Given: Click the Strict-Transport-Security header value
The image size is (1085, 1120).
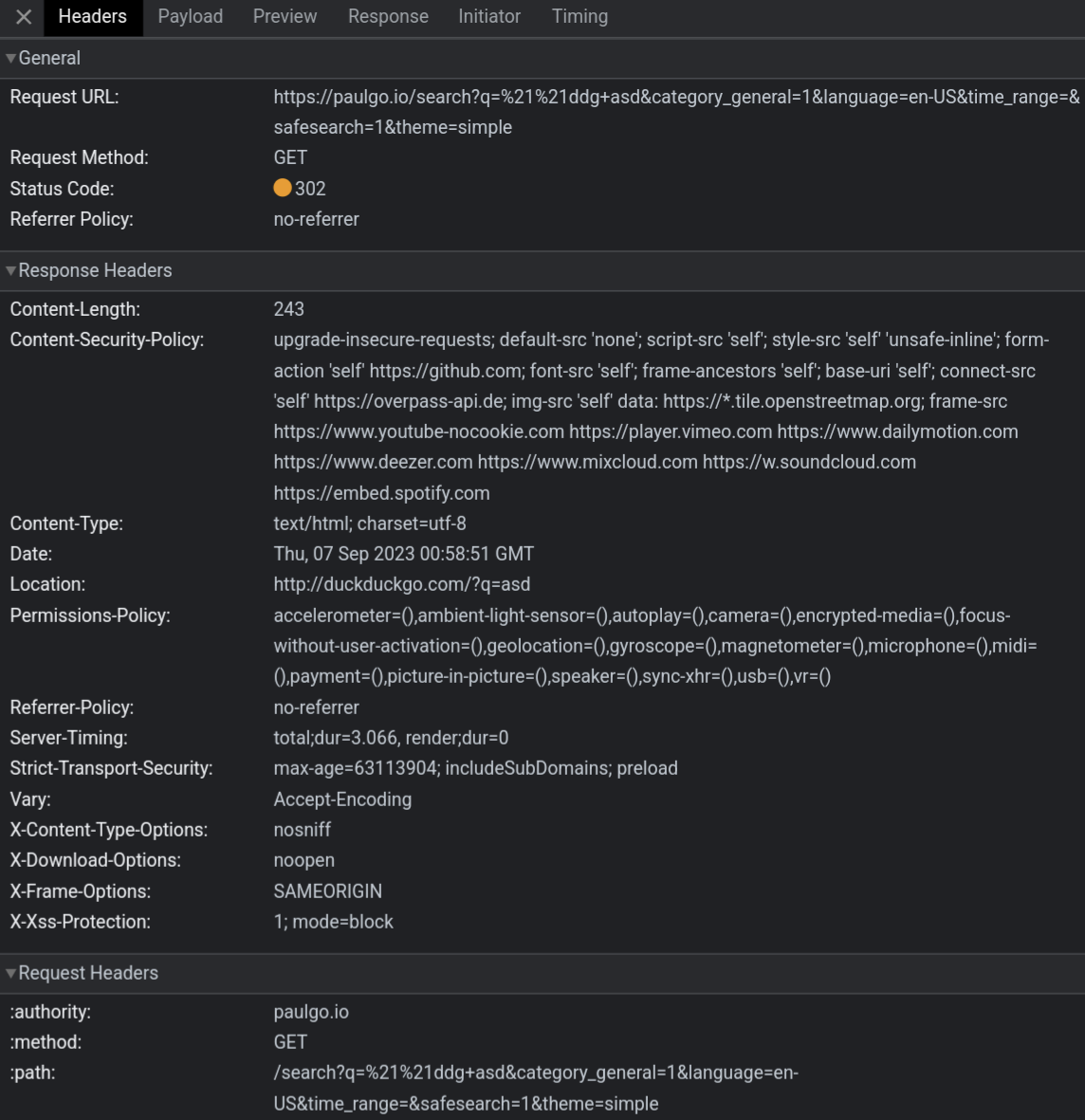Looking at the screenshot, I should (x=474, y=768).
